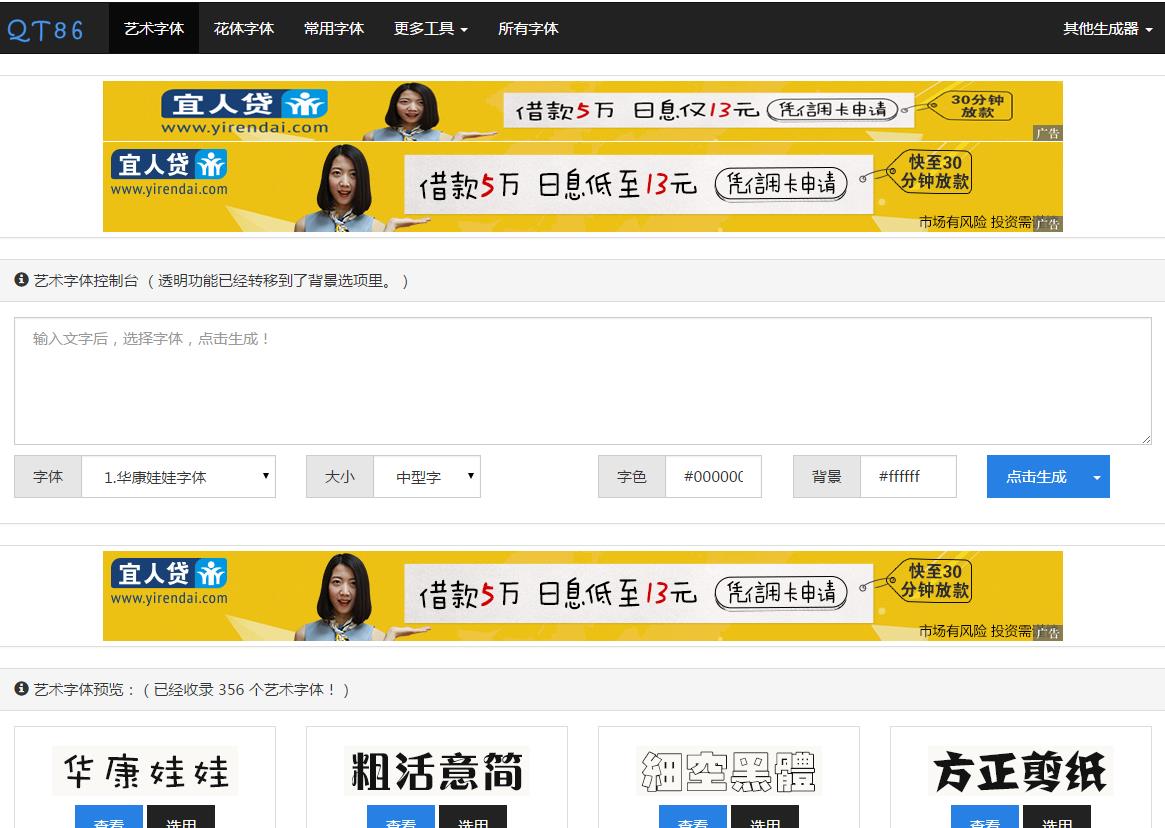The width and height of the screenshot is (1165, 828).
Task: Go to the 常用字体 tab
Action: coord(334,28)
